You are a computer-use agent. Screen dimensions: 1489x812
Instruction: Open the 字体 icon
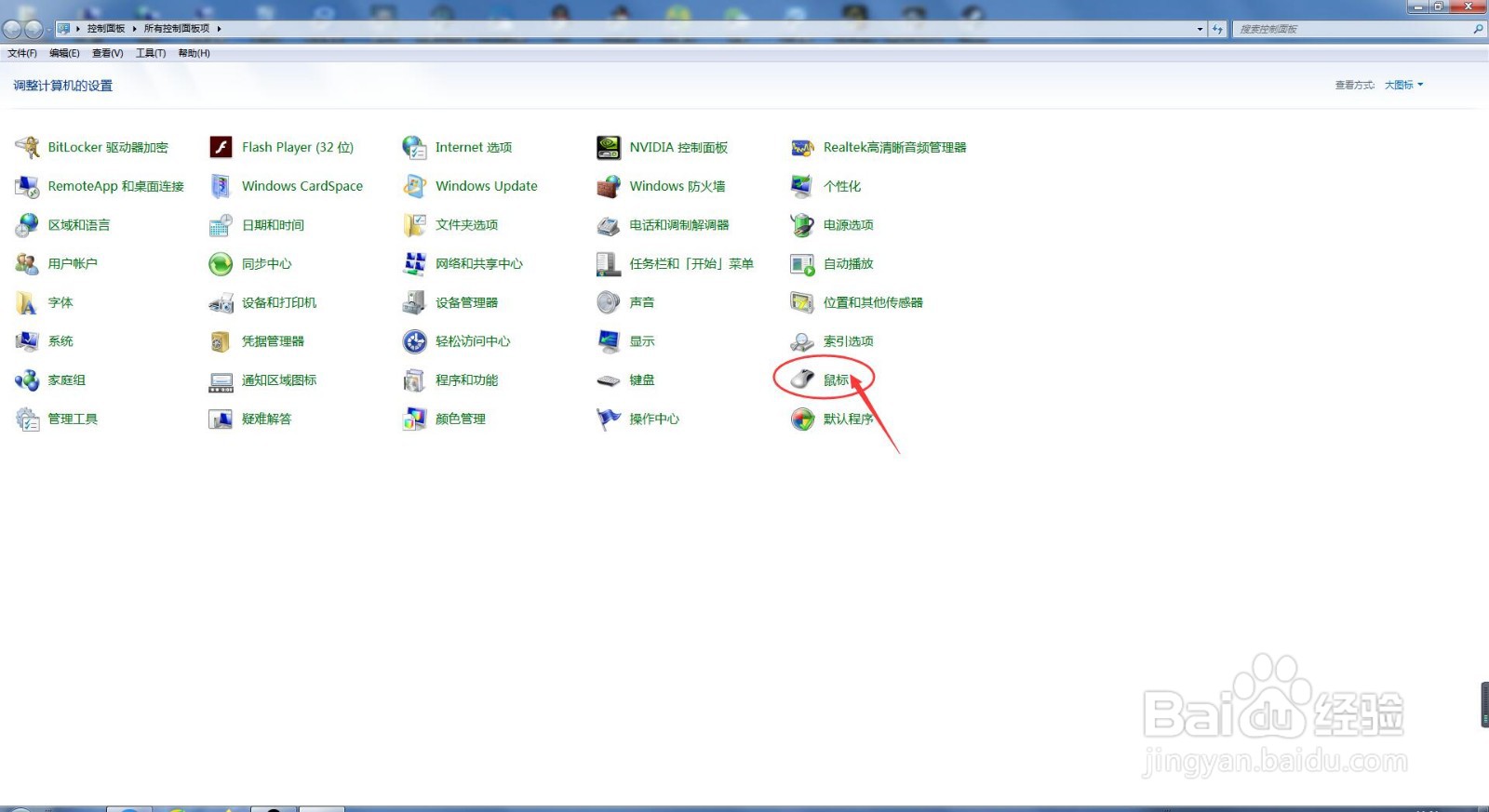pos(27,302)
